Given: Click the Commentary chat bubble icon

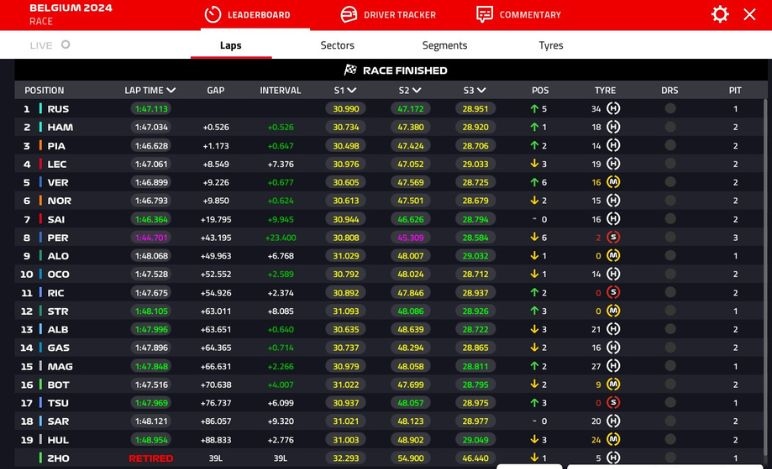Looking at the screenshot, I should 485,14.
